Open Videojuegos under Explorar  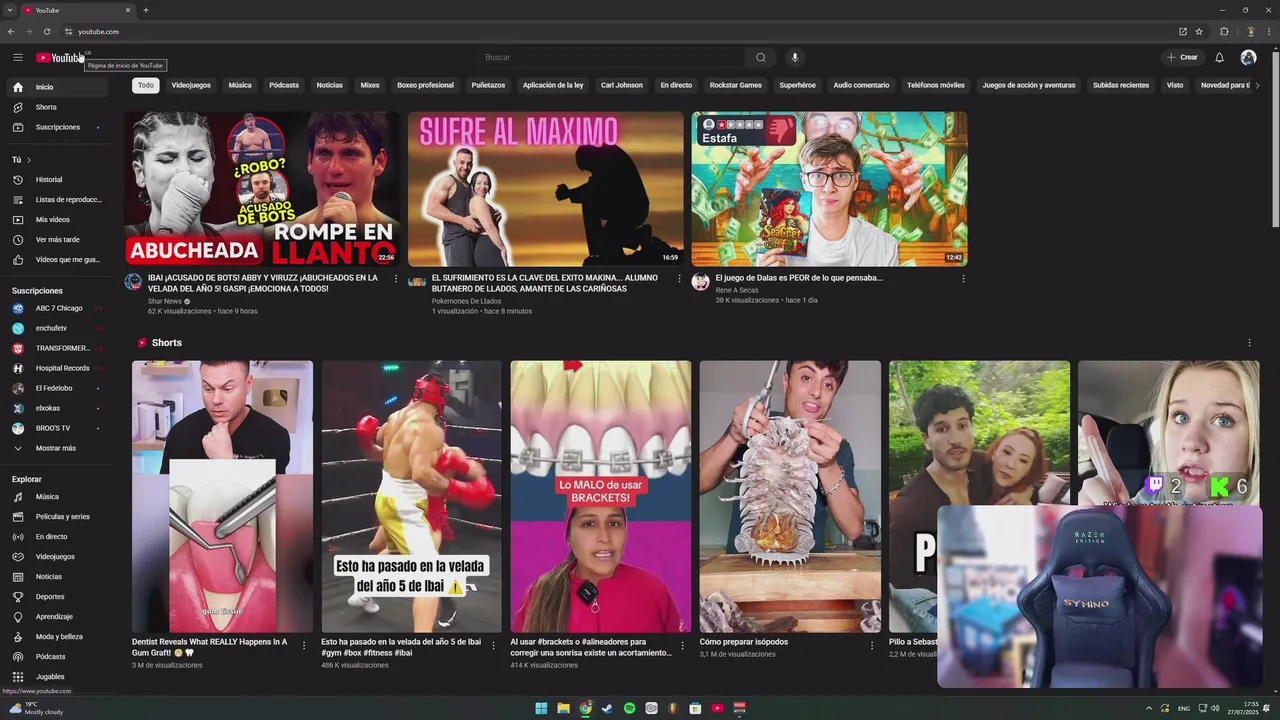click(x=55, y=557)
